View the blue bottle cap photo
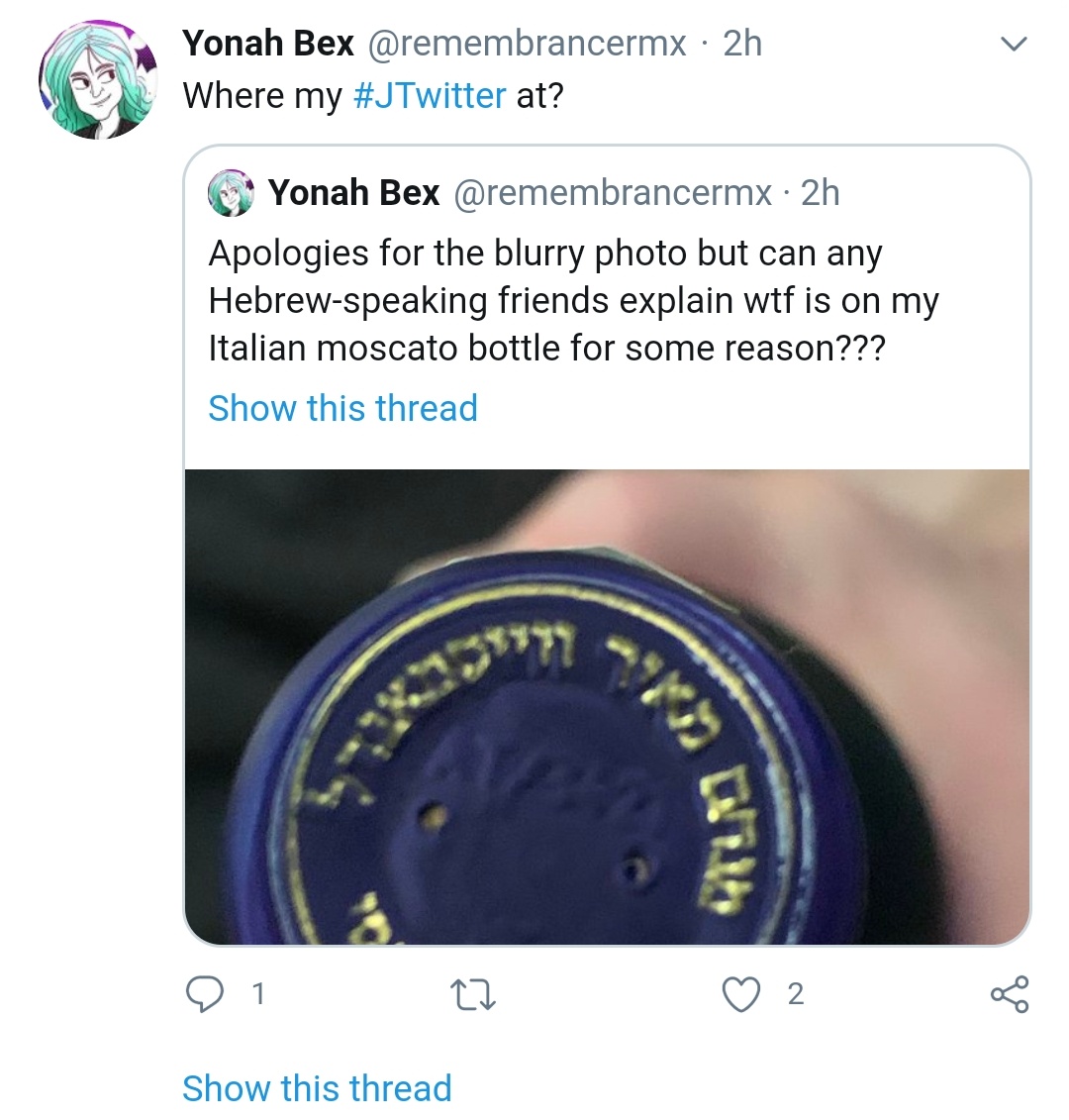The height and width of the screenshot is (1120, 1069). [607, 707]
